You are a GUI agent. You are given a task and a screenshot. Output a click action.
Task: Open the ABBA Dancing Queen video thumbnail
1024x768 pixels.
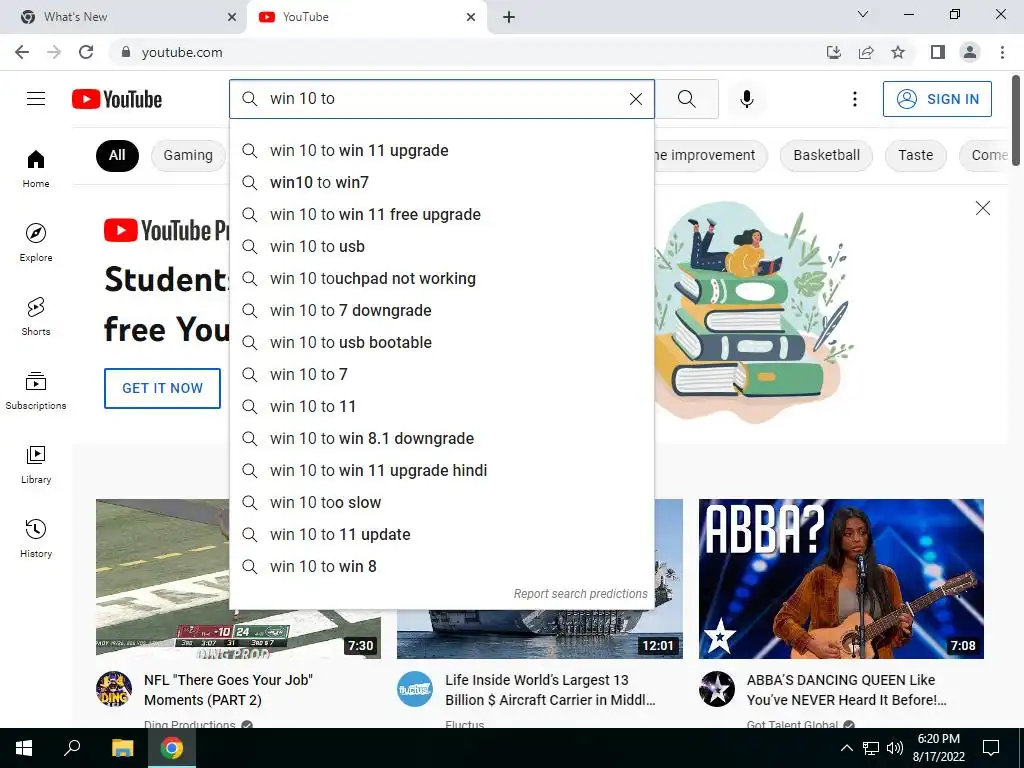pos(841,579)
